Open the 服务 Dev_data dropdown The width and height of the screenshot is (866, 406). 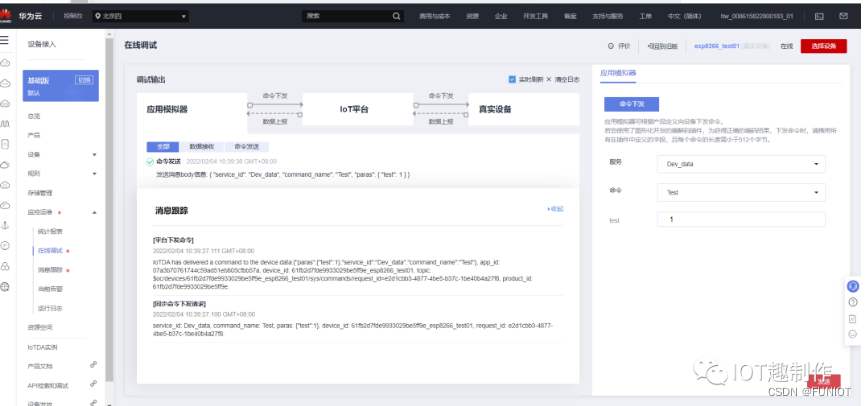[741, 164]
